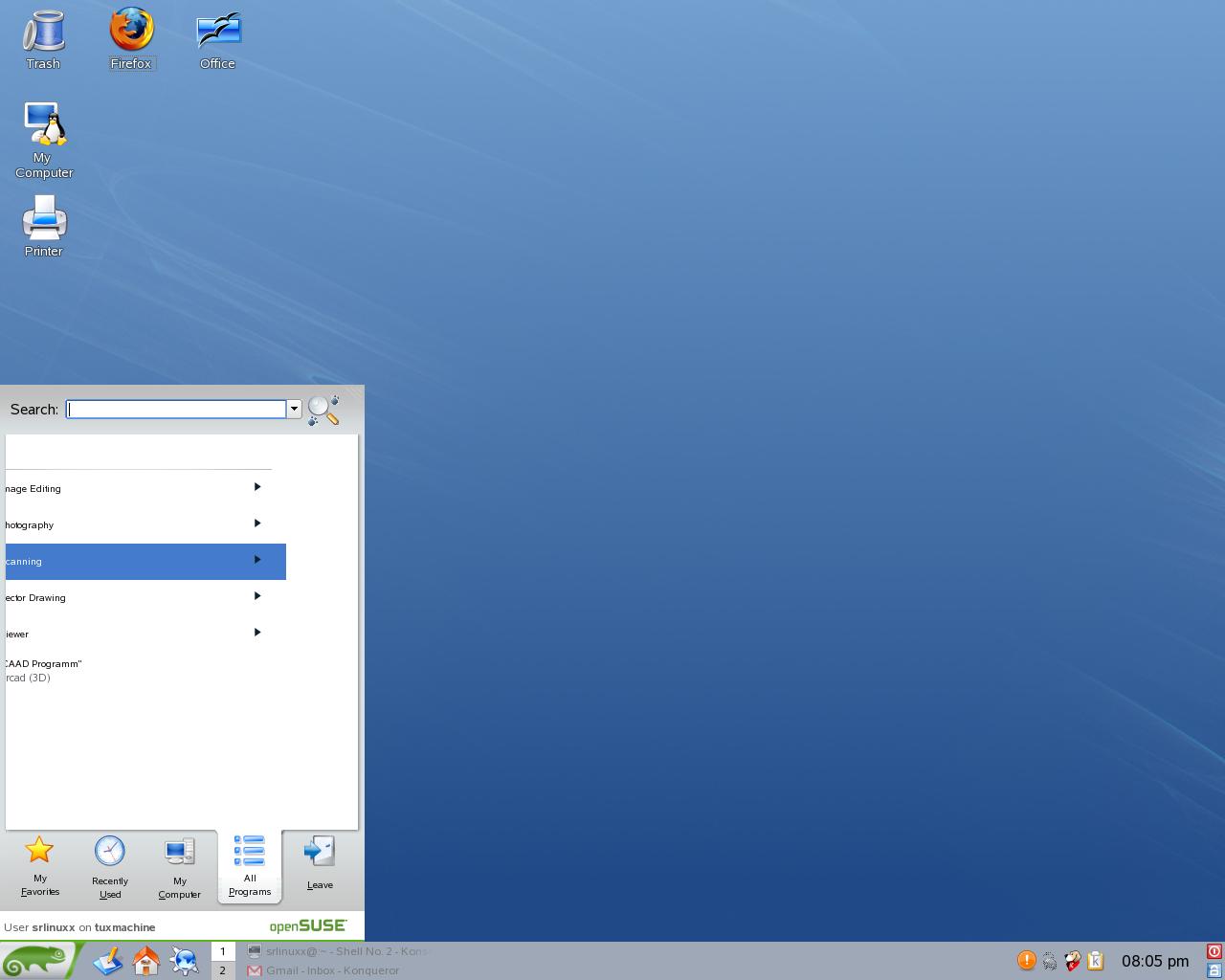Switch to My Computer tab in menu
The height and width of the screenshot is (980, 1225).
tap(180, 866)
